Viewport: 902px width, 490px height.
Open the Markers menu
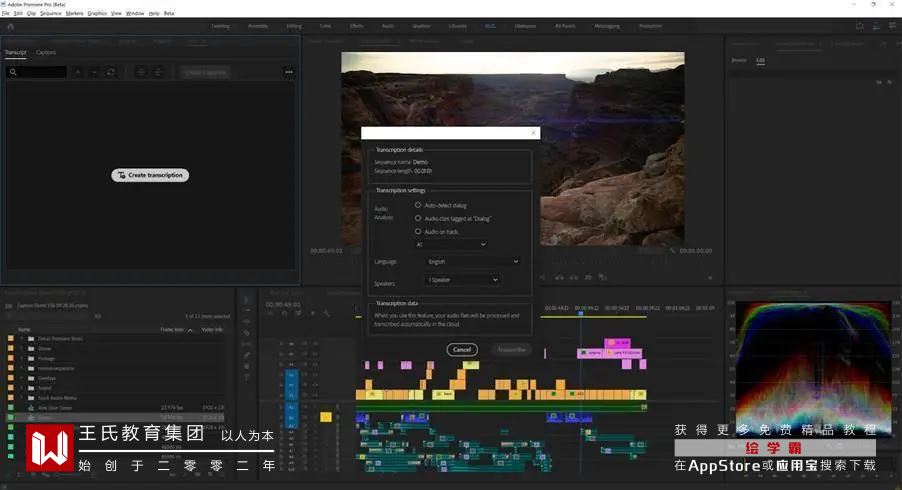(74, 13)
